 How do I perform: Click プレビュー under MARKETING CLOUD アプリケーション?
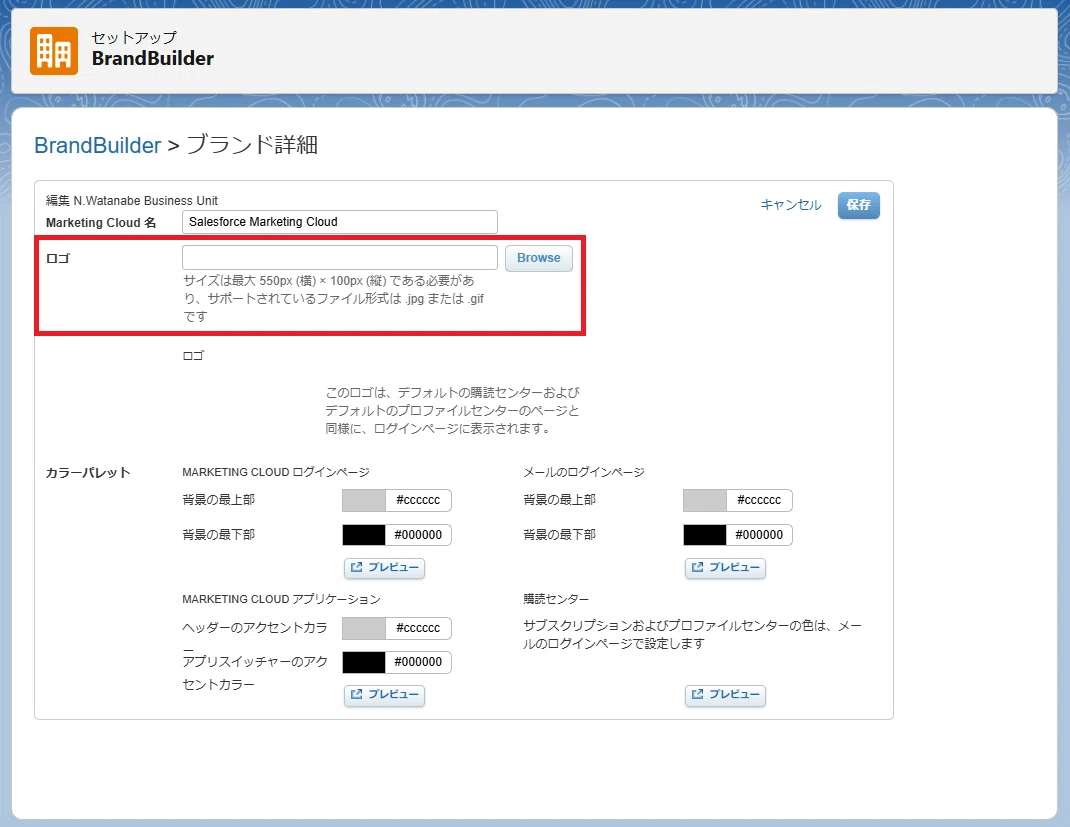[384, 695]
